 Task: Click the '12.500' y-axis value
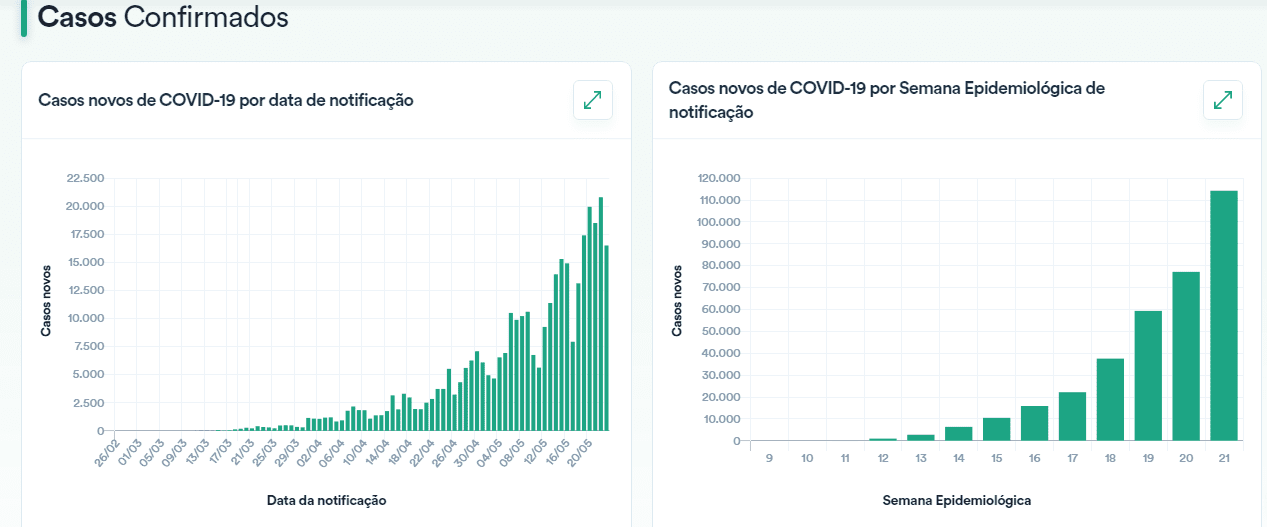(x=85, y=290)
